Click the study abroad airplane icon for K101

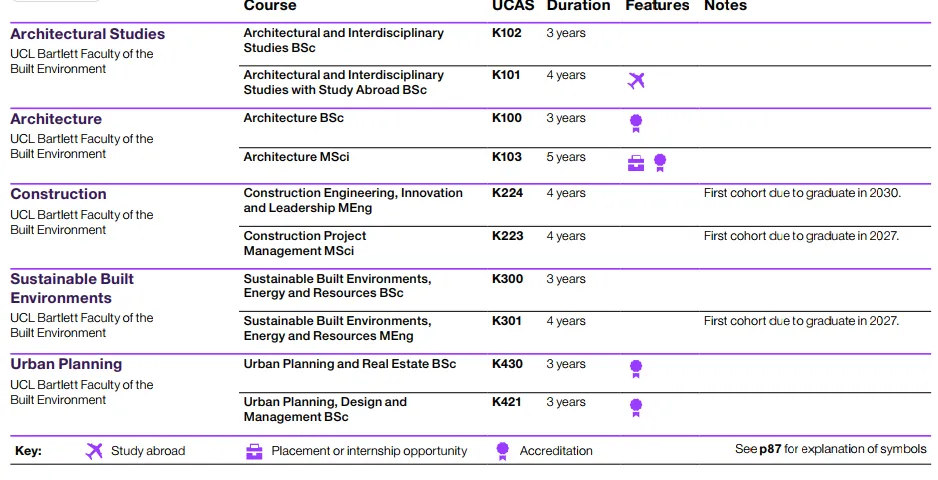(636, 80)
